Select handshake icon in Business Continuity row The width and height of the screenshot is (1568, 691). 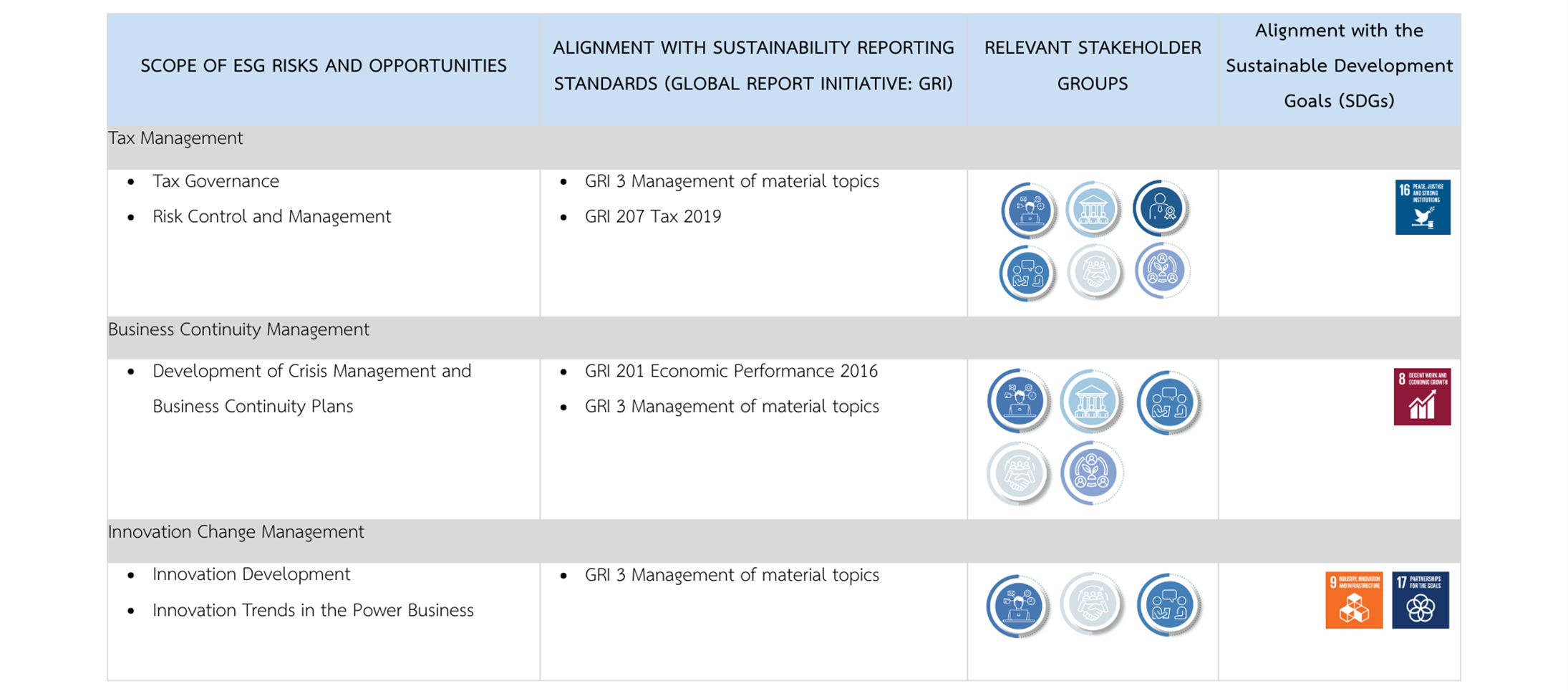1017,473
